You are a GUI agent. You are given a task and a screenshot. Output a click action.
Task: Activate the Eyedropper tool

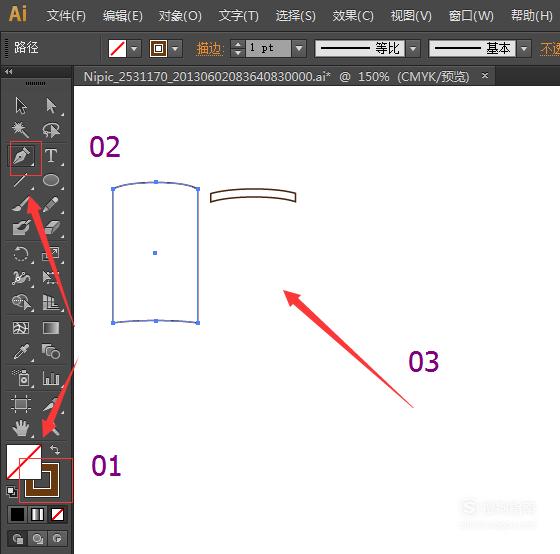click(21, 352)
